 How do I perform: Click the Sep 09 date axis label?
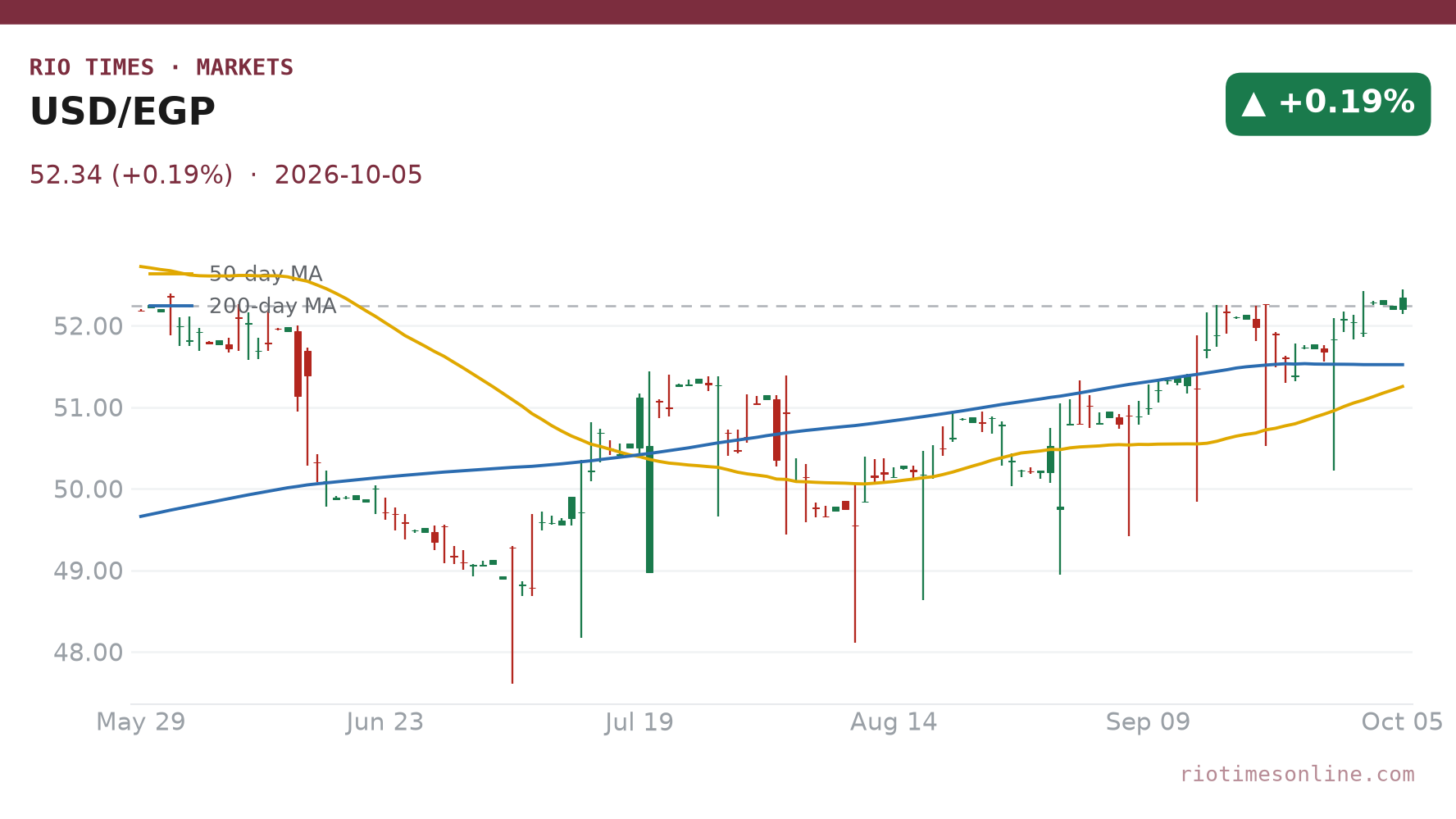1148,722
